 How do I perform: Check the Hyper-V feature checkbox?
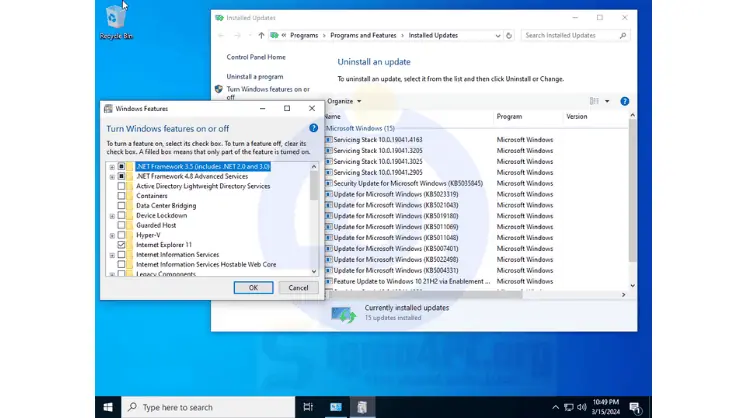[122, 235]
